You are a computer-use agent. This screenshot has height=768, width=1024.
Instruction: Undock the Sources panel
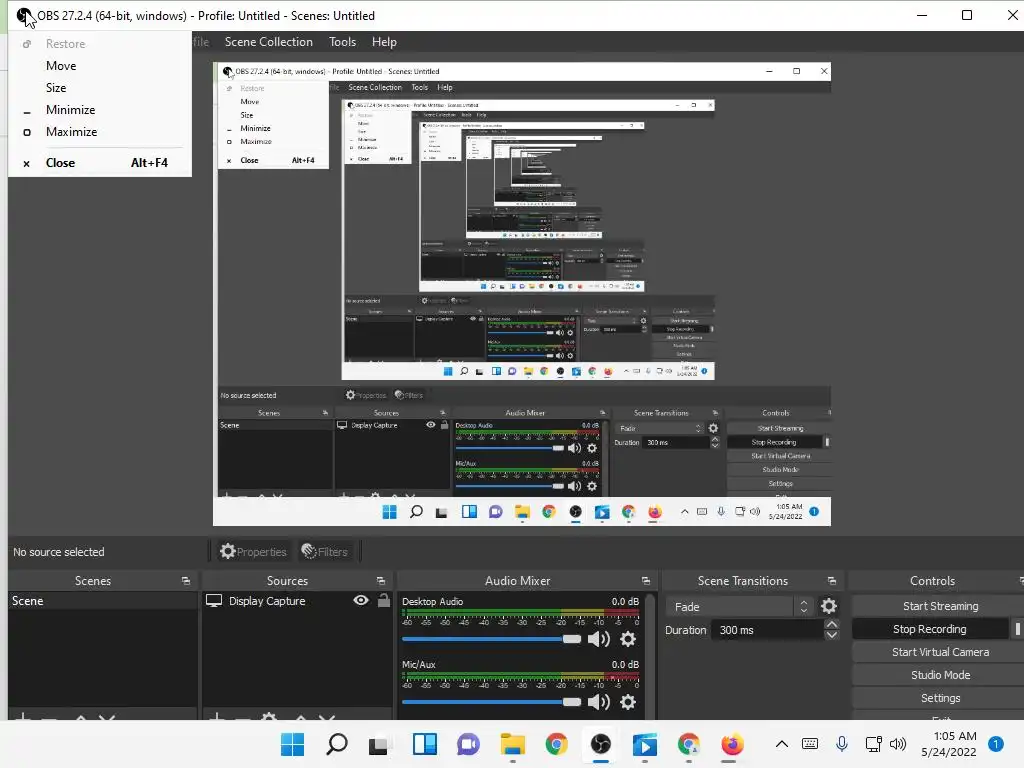click(381, 581)
